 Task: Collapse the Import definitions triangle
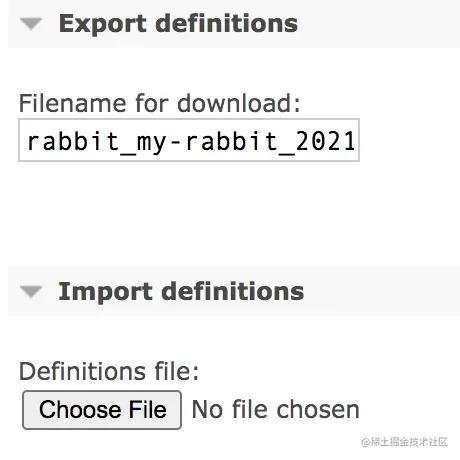pyautogui.click(x=31, y=292)
